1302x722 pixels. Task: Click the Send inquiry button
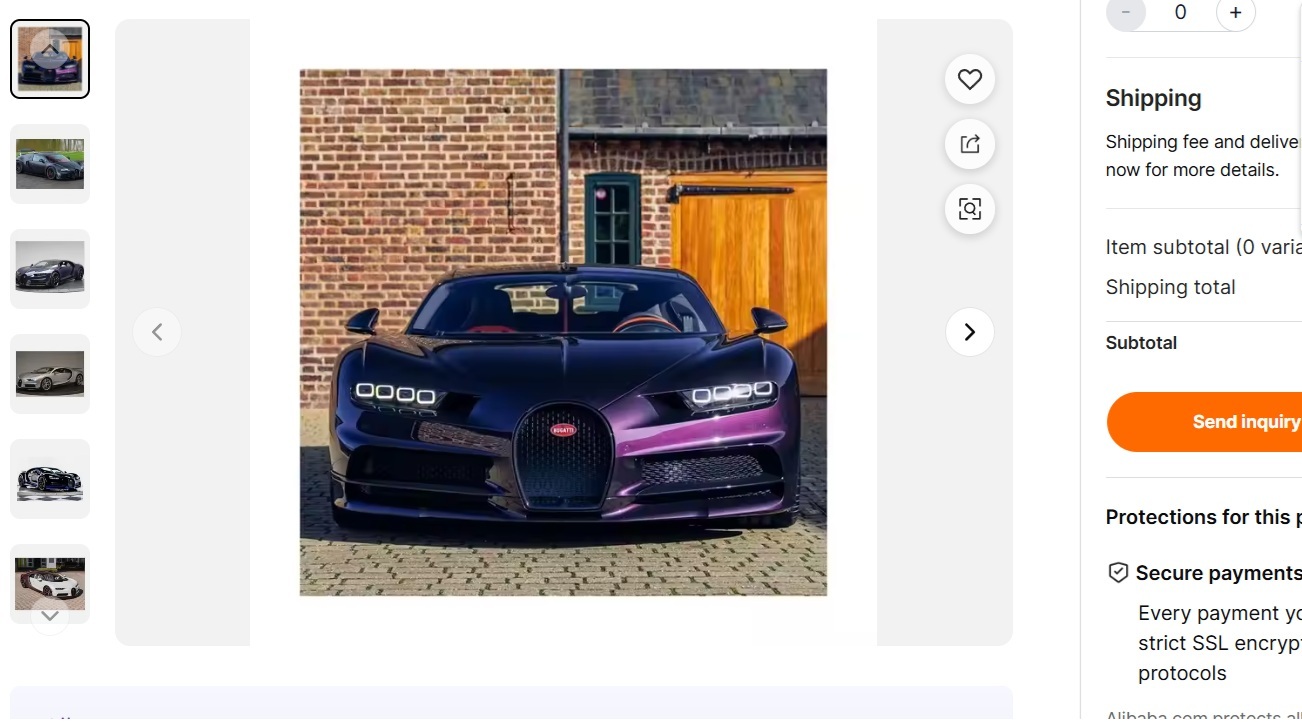[1205, 422]
